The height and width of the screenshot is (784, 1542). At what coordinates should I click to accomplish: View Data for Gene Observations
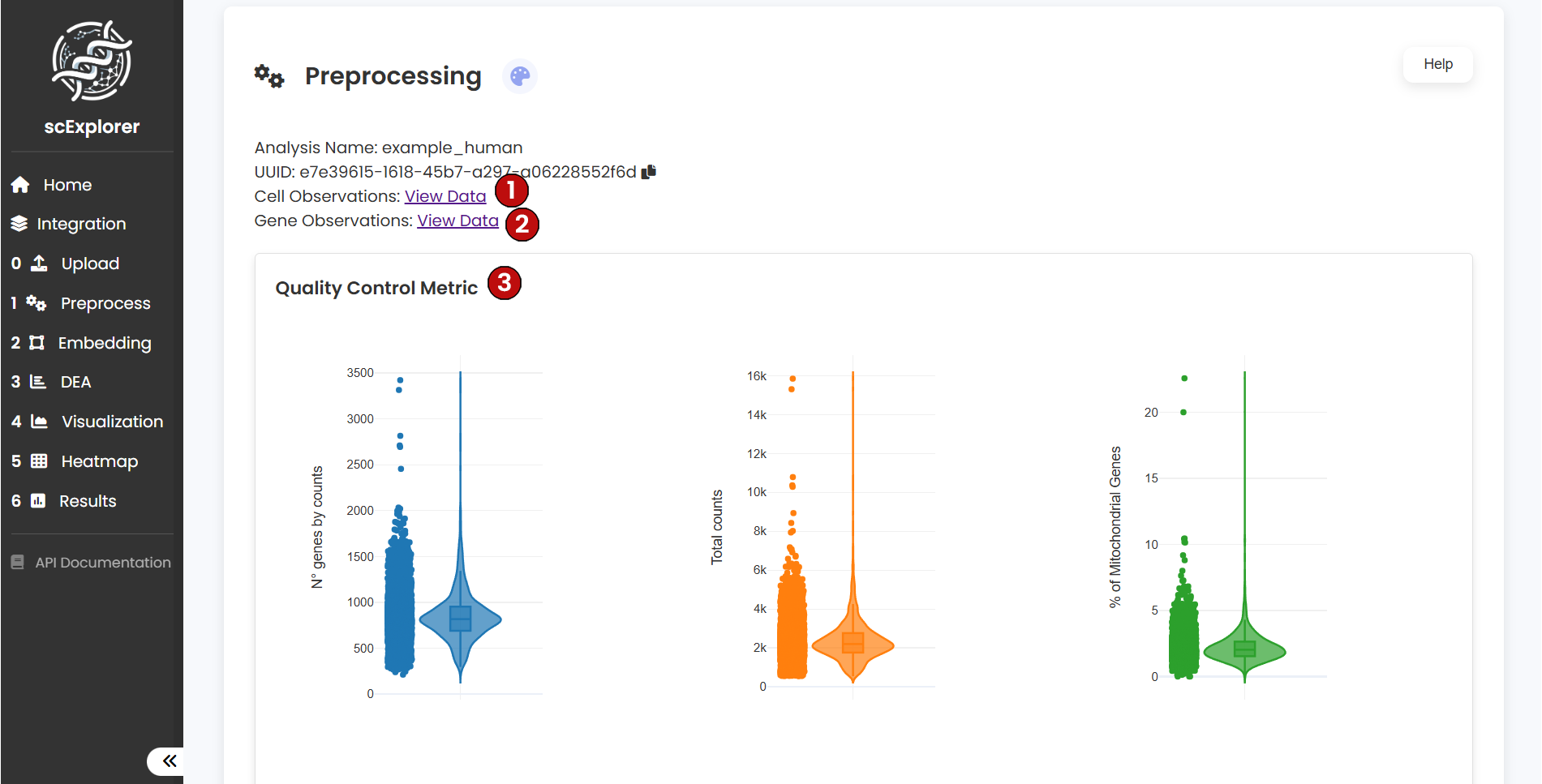coord(457,221)
